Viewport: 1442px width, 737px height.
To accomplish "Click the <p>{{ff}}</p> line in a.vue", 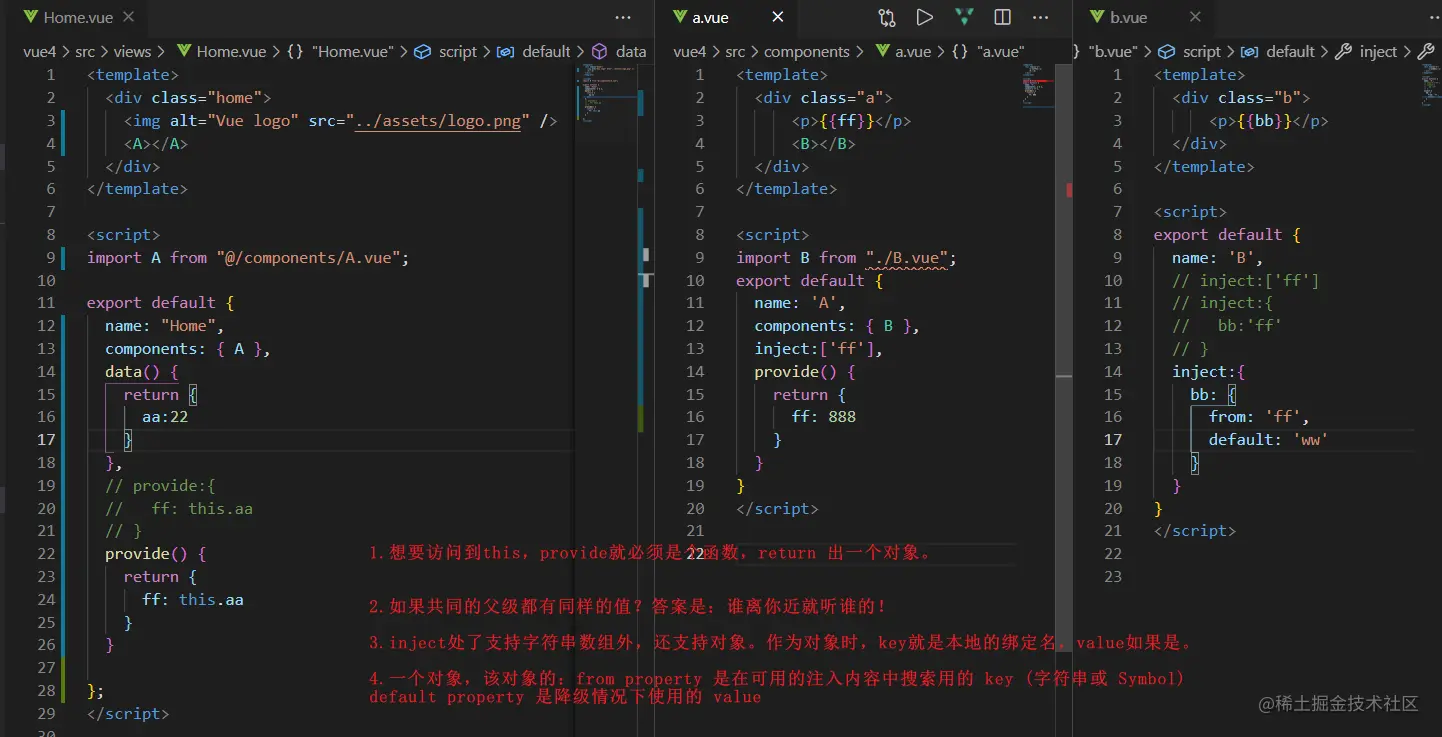I will [x=851, y=120].
